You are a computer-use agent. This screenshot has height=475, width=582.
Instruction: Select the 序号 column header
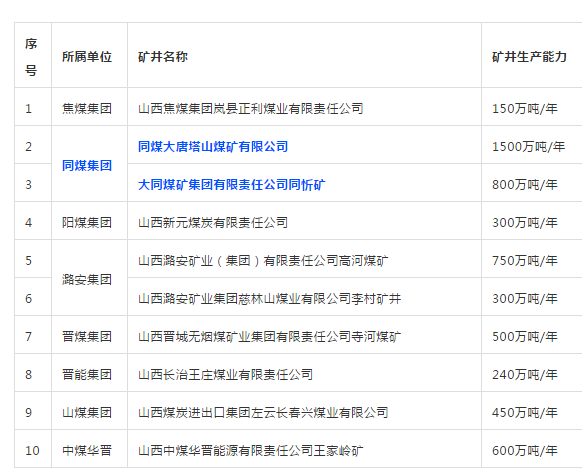33,55
